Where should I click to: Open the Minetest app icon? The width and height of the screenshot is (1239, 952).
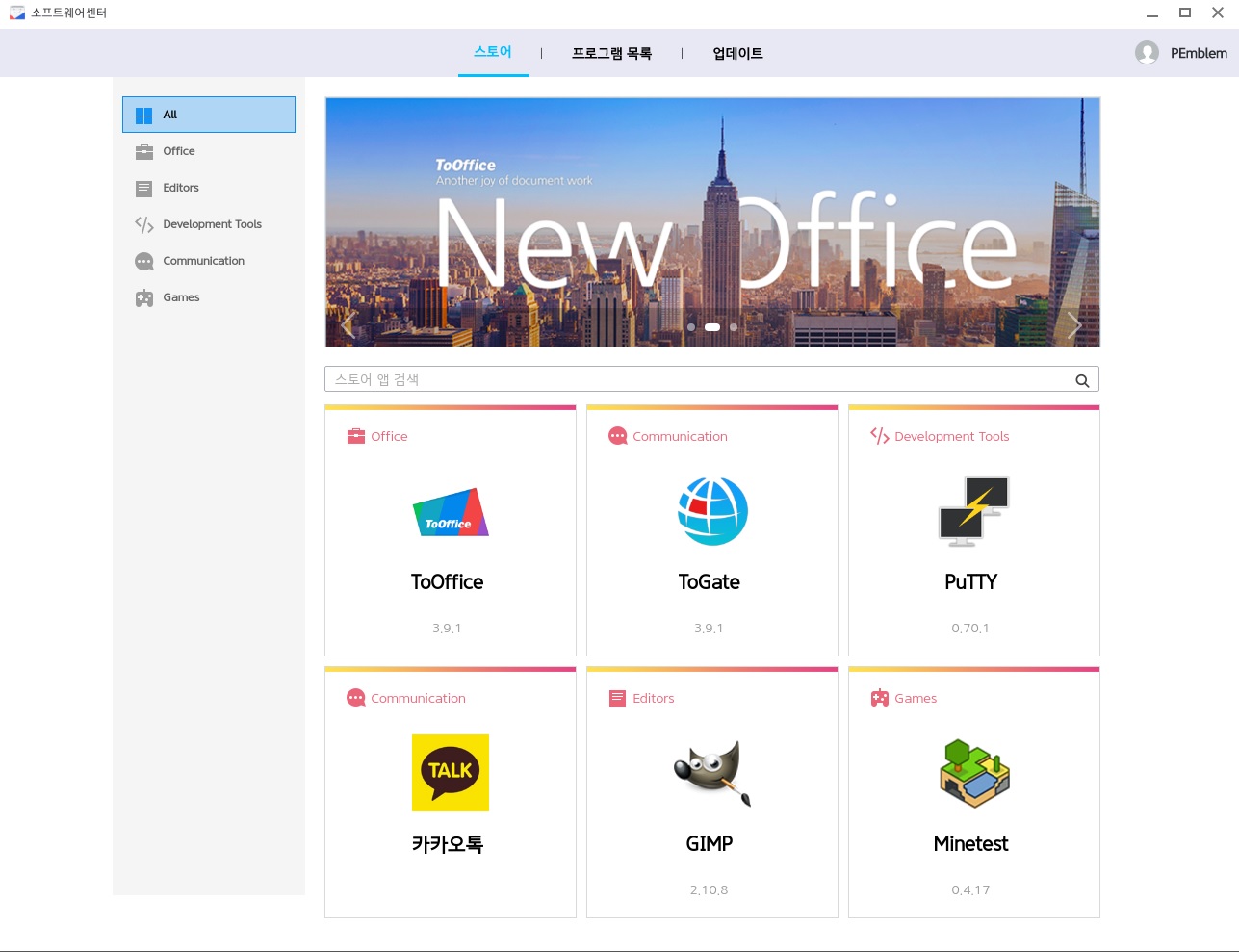click(x=973, y=773)
